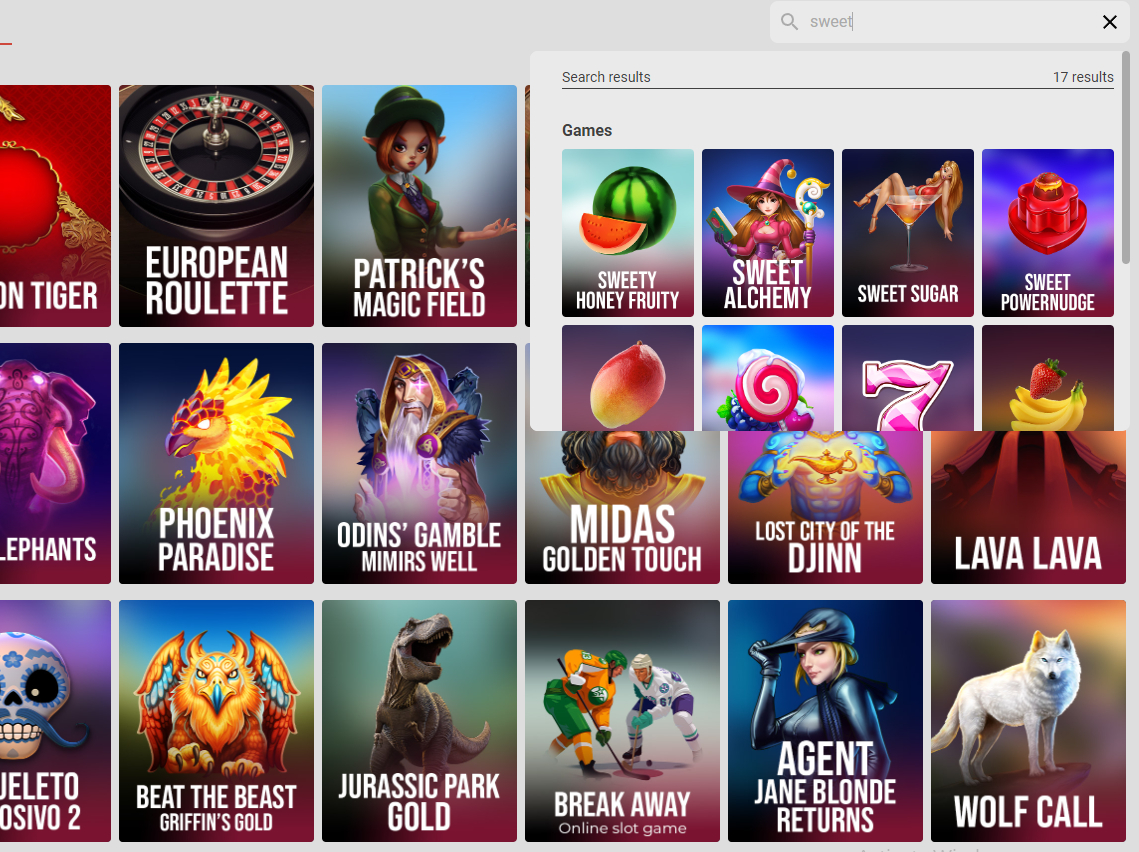Launch the Sweet Sugar game
This screenshot has width=1139, height=852.
point(908,232)
